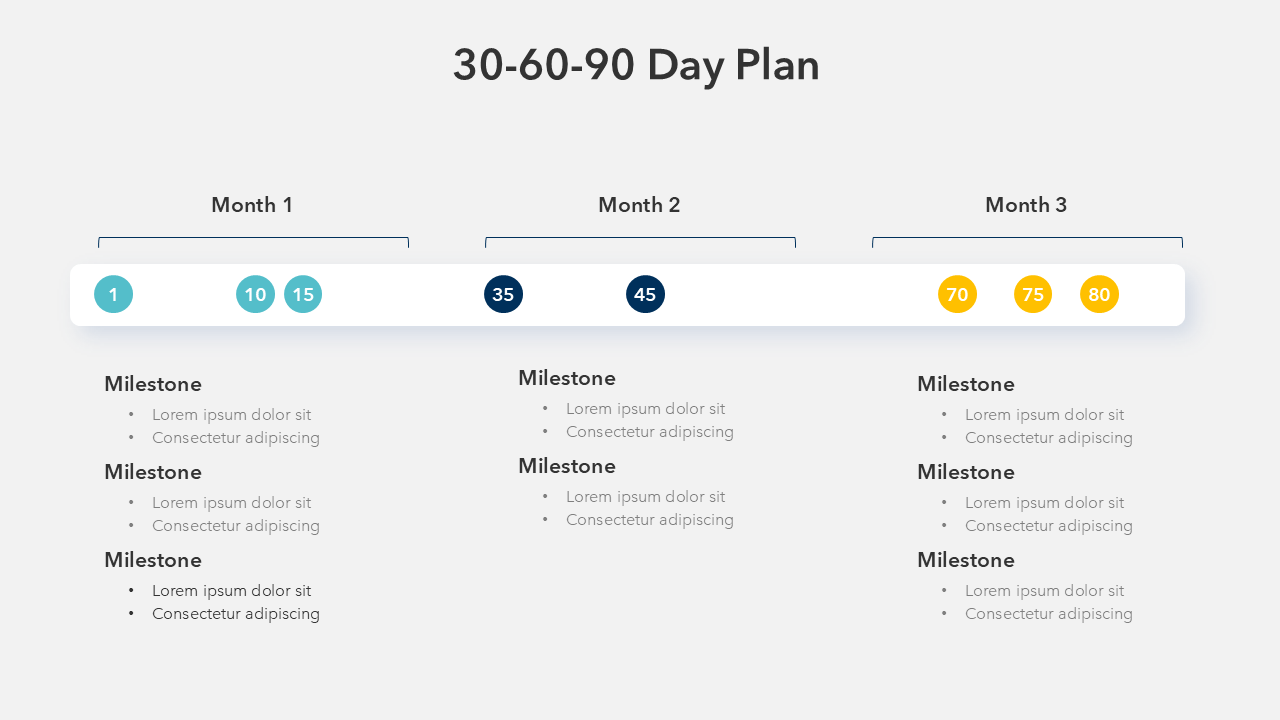Click the dark "Consectetur adipiscing" bullet text
The height and width of the screenshot is (720, 1280).
point(236,614)
